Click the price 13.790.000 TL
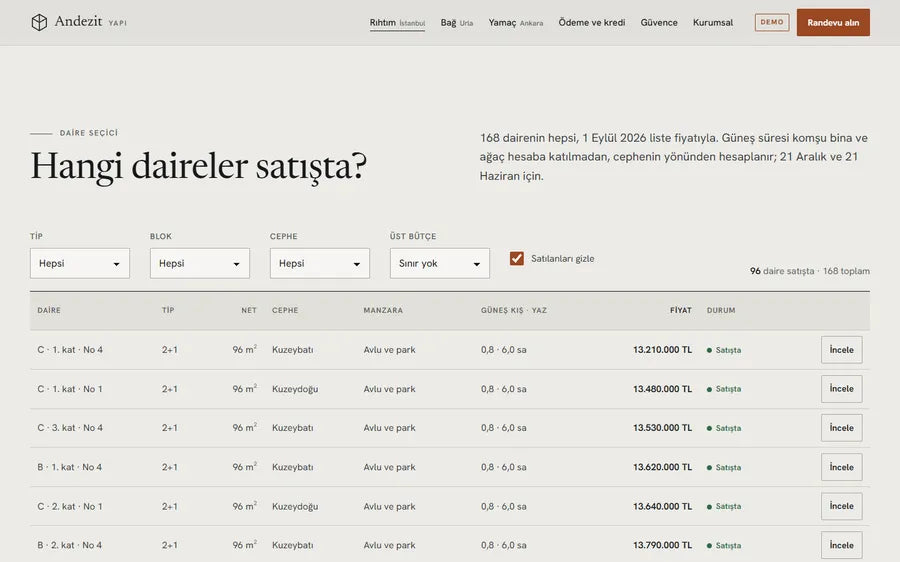The height and width of the screenshot is (562, 900). tap(662, 545)
